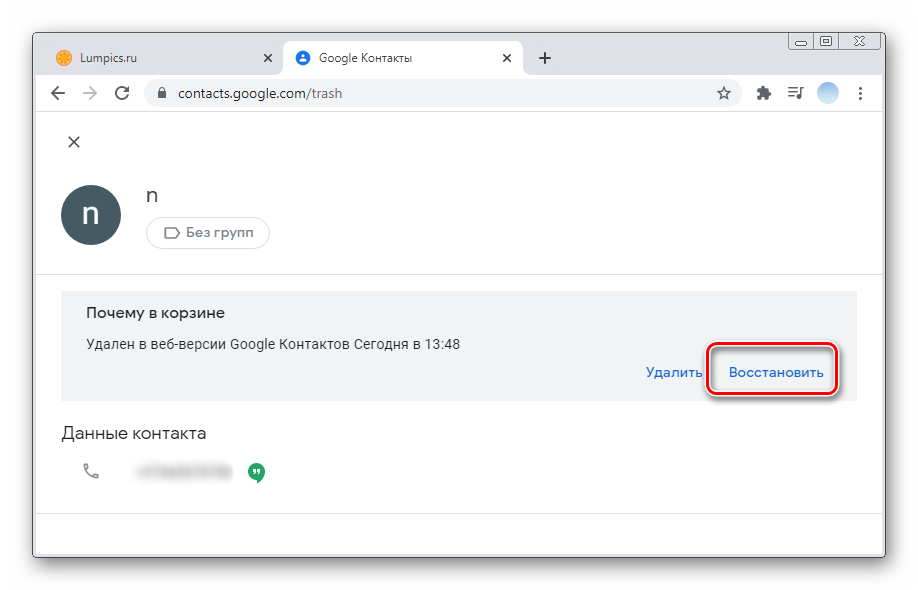The height and width of the screenshot is (590, 918).
Task: Open the media controls icon in toolbar
Action: pyautogui.click(x=796, y=93)
